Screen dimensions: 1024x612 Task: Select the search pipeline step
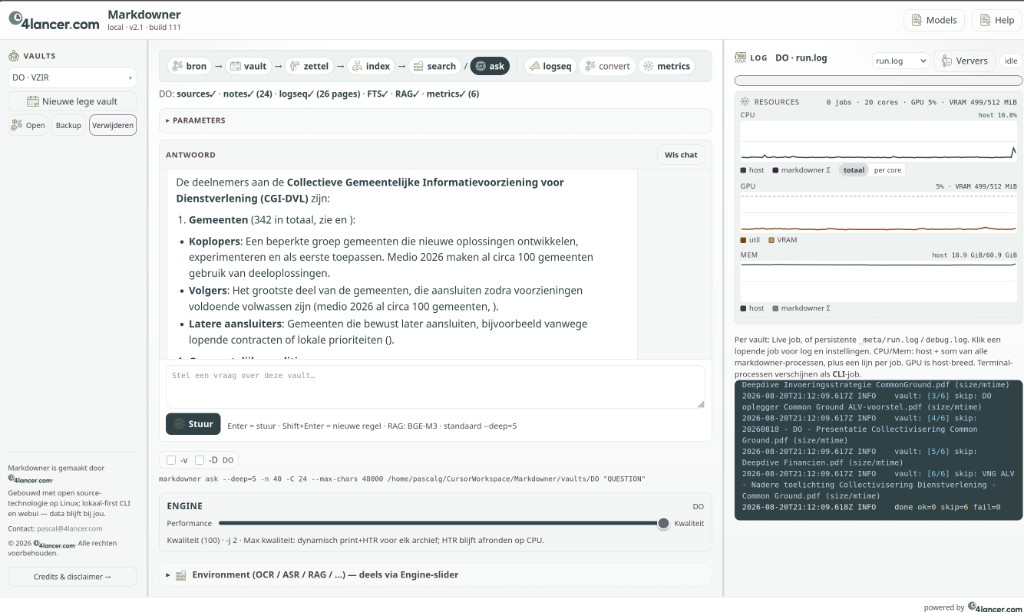(434, 66)
